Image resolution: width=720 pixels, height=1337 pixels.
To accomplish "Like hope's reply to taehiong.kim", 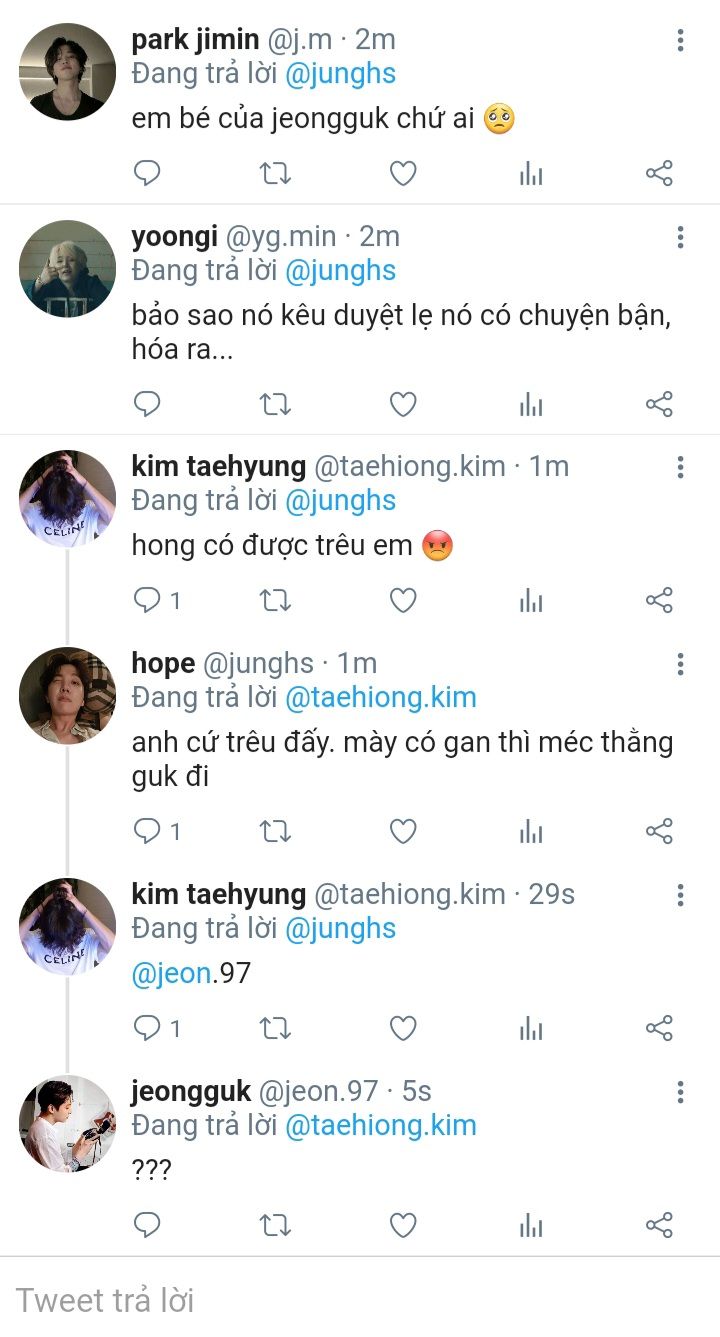I will (x=402, y=831).
